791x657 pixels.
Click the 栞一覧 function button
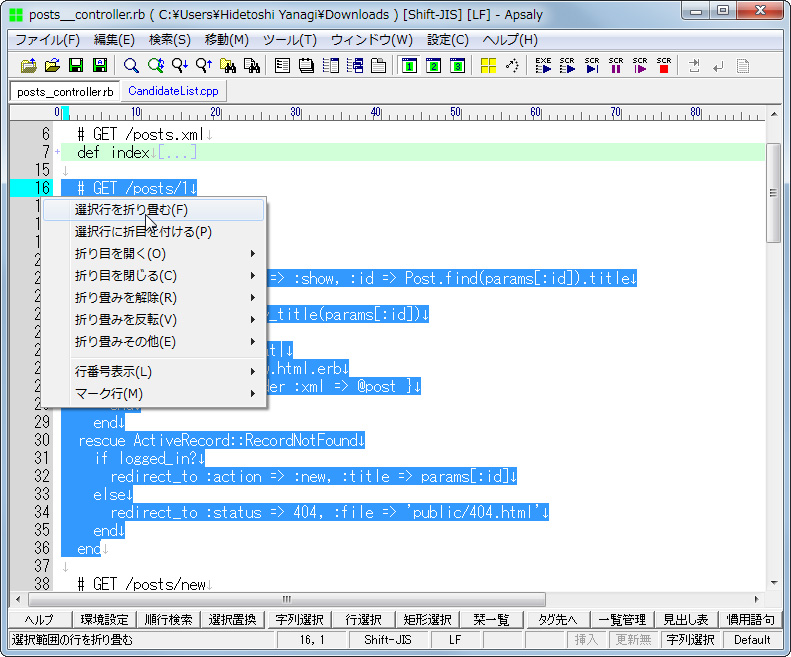pos(491,620)
